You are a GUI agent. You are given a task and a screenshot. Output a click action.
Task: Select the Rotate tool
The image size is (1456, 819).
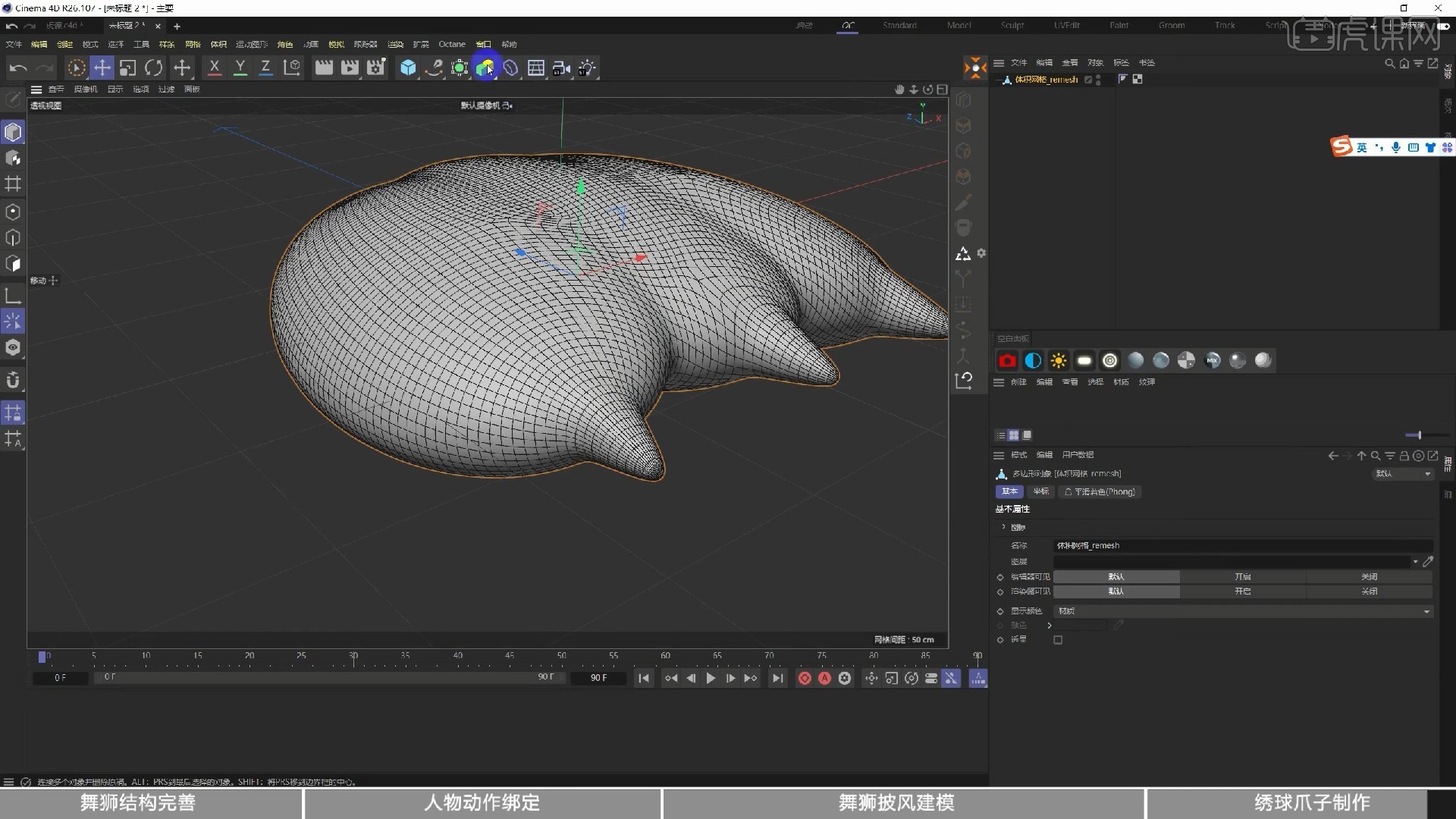[153, 67]
